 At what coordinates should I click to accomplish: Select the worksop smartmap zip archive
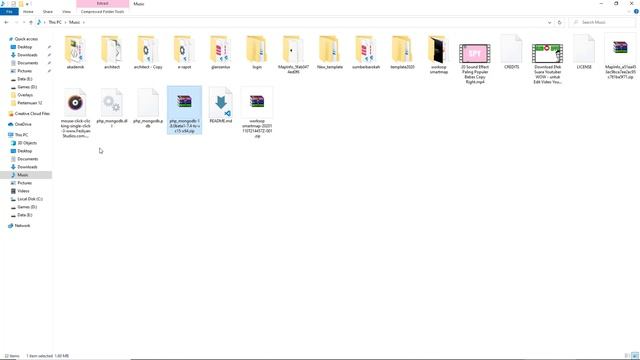click(257, 113)
